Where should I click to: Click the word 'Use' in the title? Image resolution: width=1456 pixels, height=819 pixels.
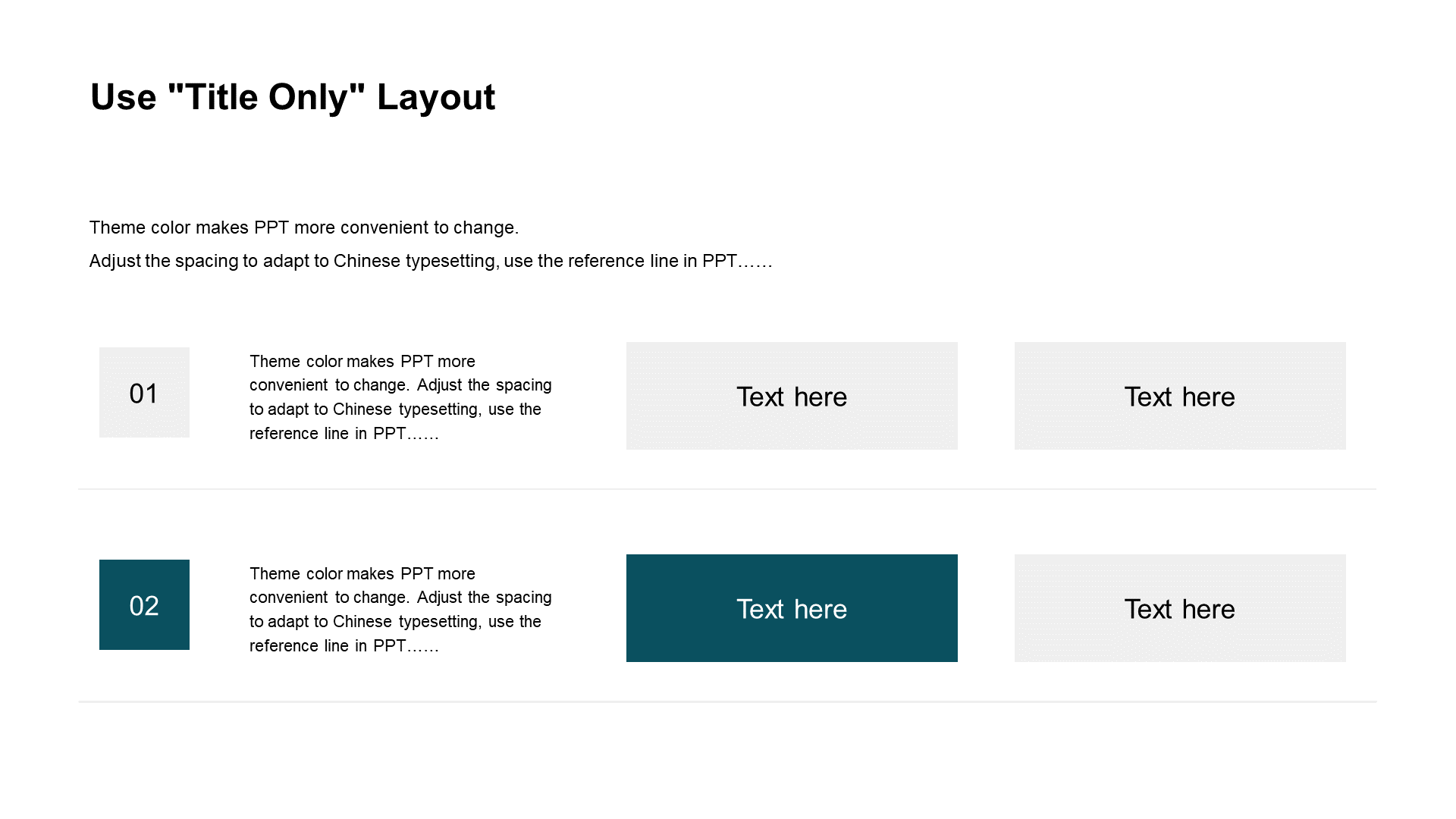tap(124, 97)
